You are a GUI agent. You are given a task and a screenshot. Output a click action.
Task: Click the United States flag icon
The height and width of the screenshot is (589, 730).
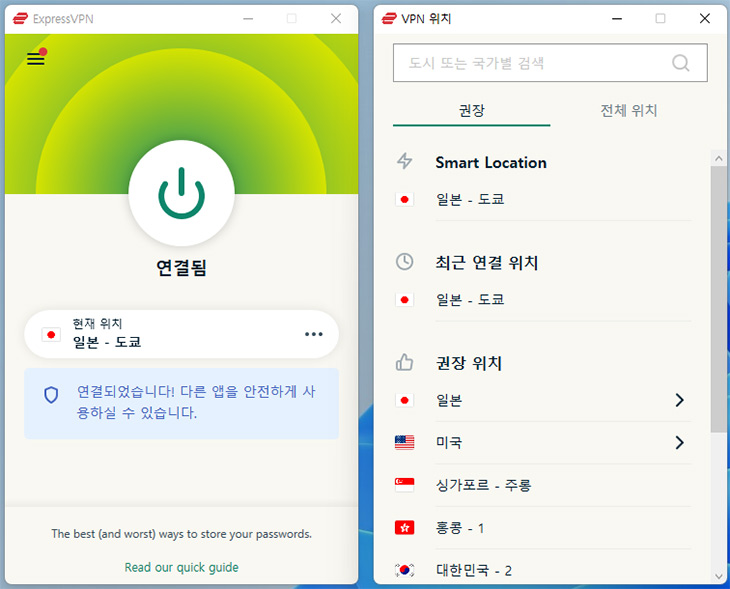404,442
